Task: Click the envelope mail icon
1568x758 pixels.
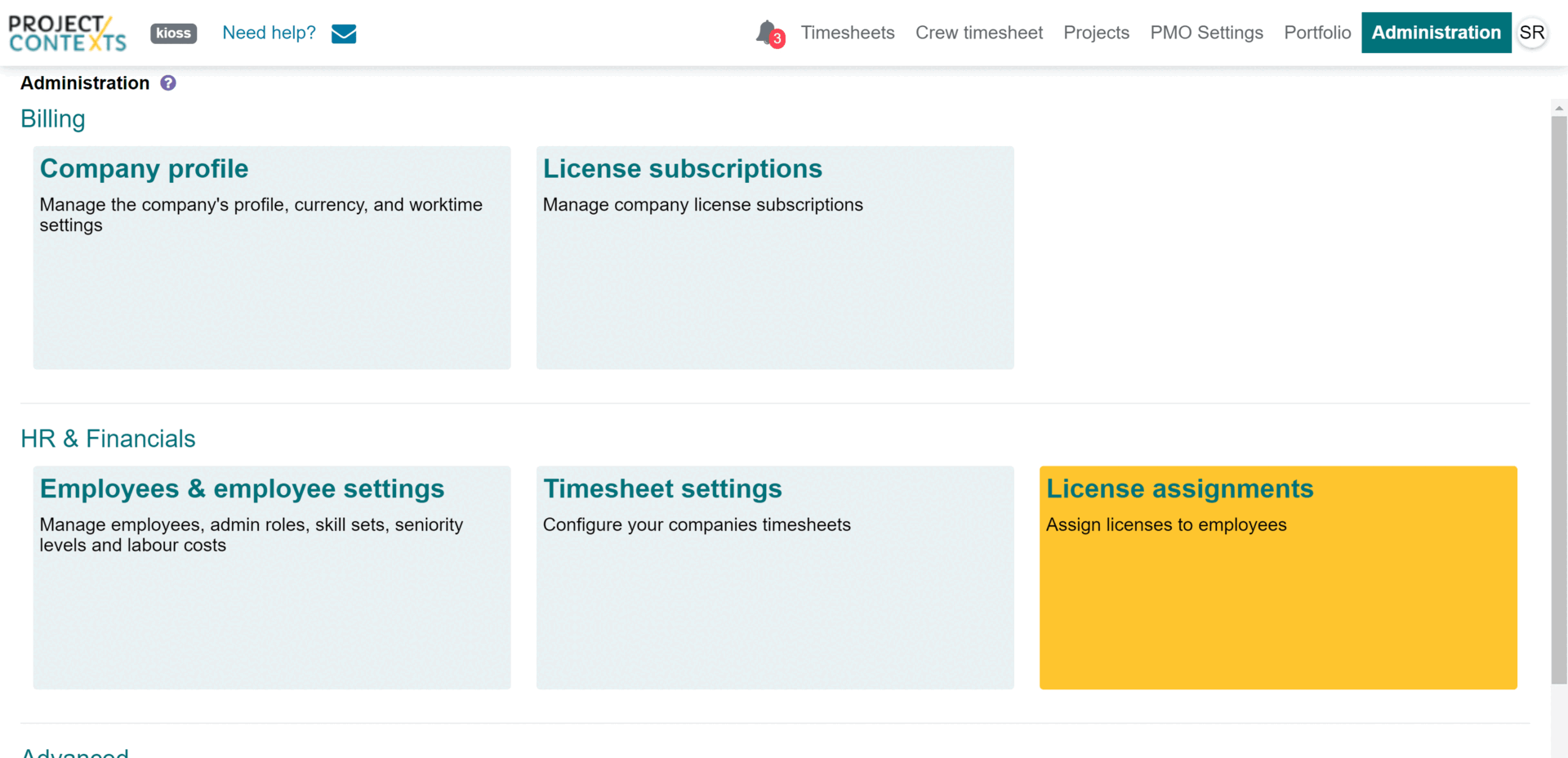Action: click(344, 33)
